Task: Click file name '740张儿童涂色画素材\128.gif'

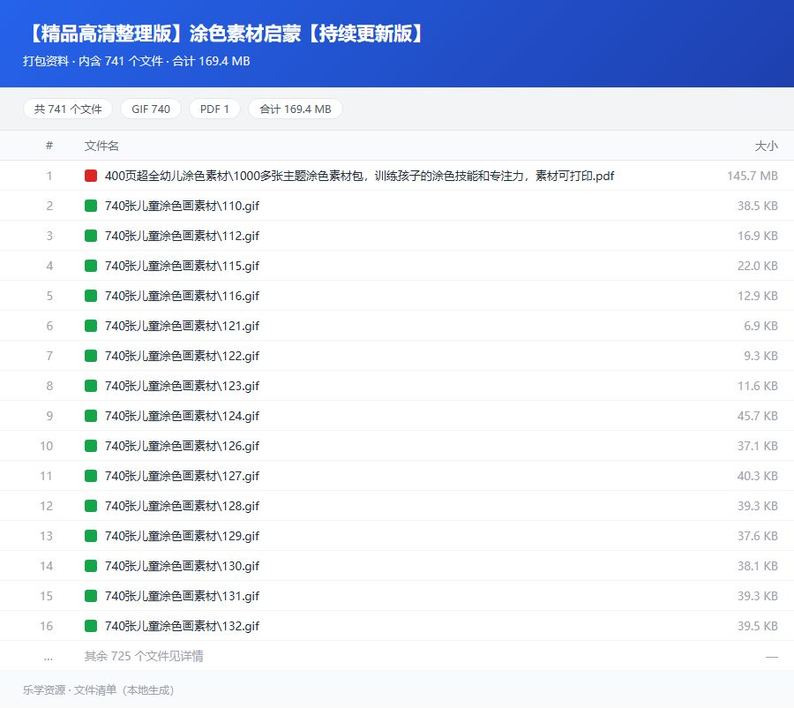Action: [182, 506]
